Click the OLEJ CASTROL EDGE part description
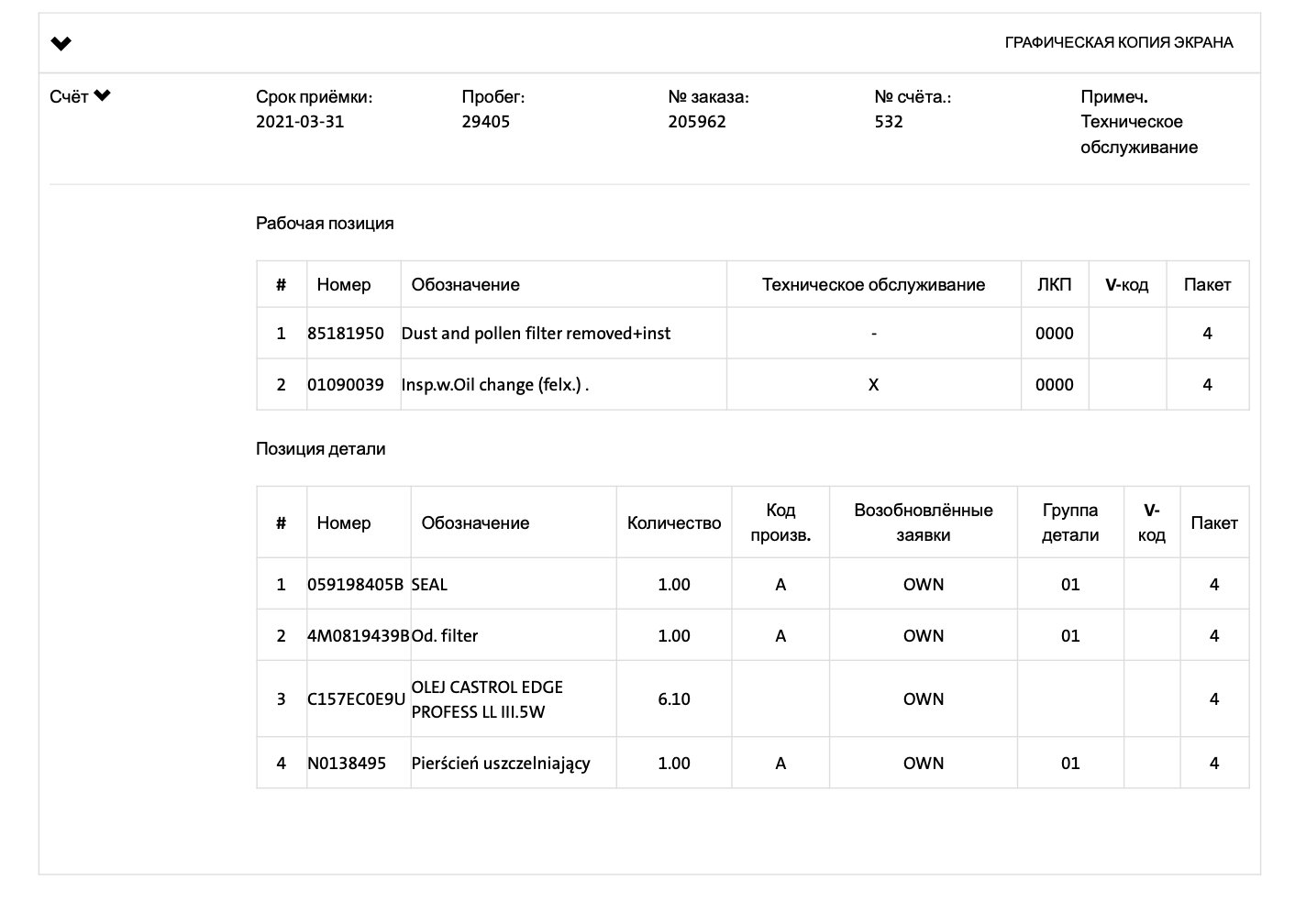 point(489,698)
